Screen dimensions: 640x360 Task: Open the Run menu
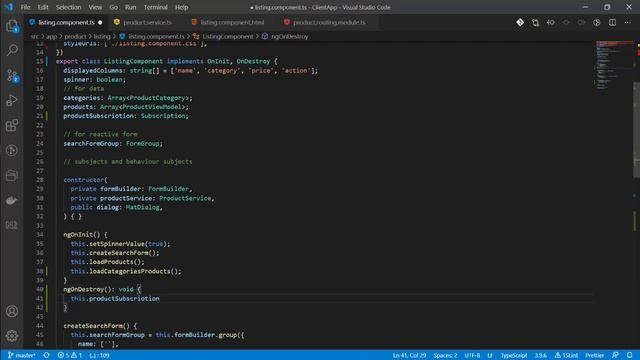point(131,7)
